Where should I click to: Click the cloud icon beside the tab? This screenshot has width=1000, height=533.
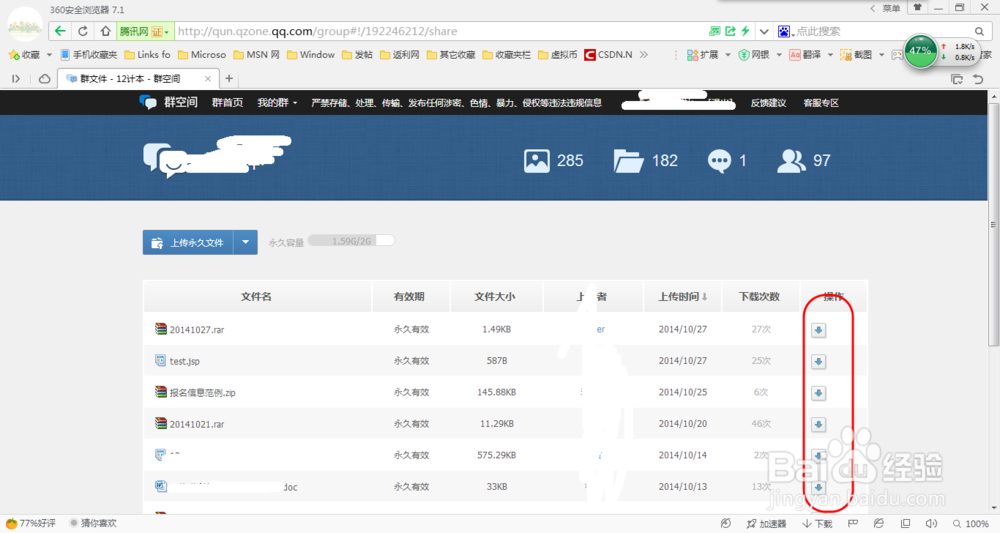45,78
